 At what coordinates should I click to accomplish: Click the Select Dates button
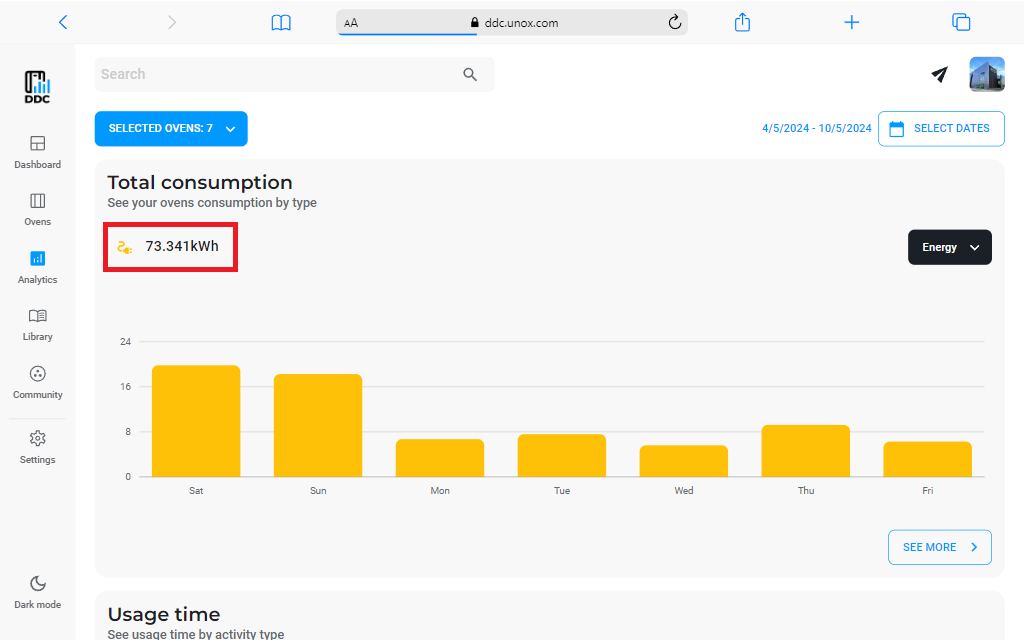click(940, 129)
